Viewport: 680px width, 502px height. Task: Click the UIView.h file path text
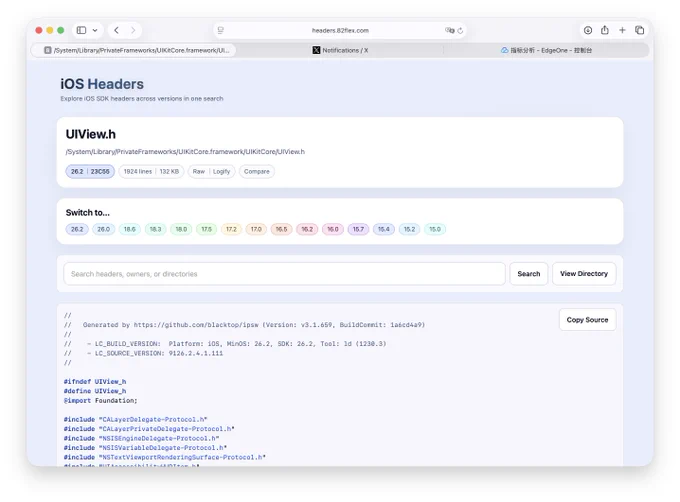[185, 152]
